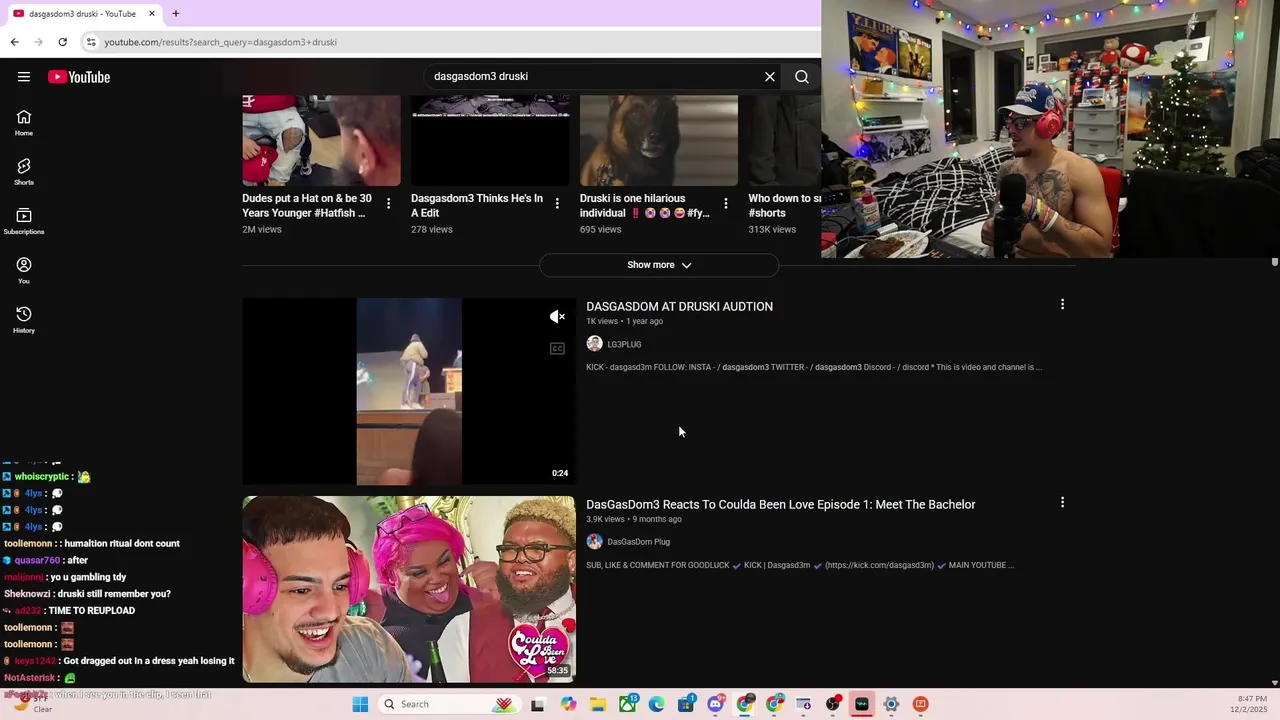Screen dimensions: 1280x720
Task: Open DasGasDom3 Reacts To Coulda Been Love title
Action: [x=780, y=505]
